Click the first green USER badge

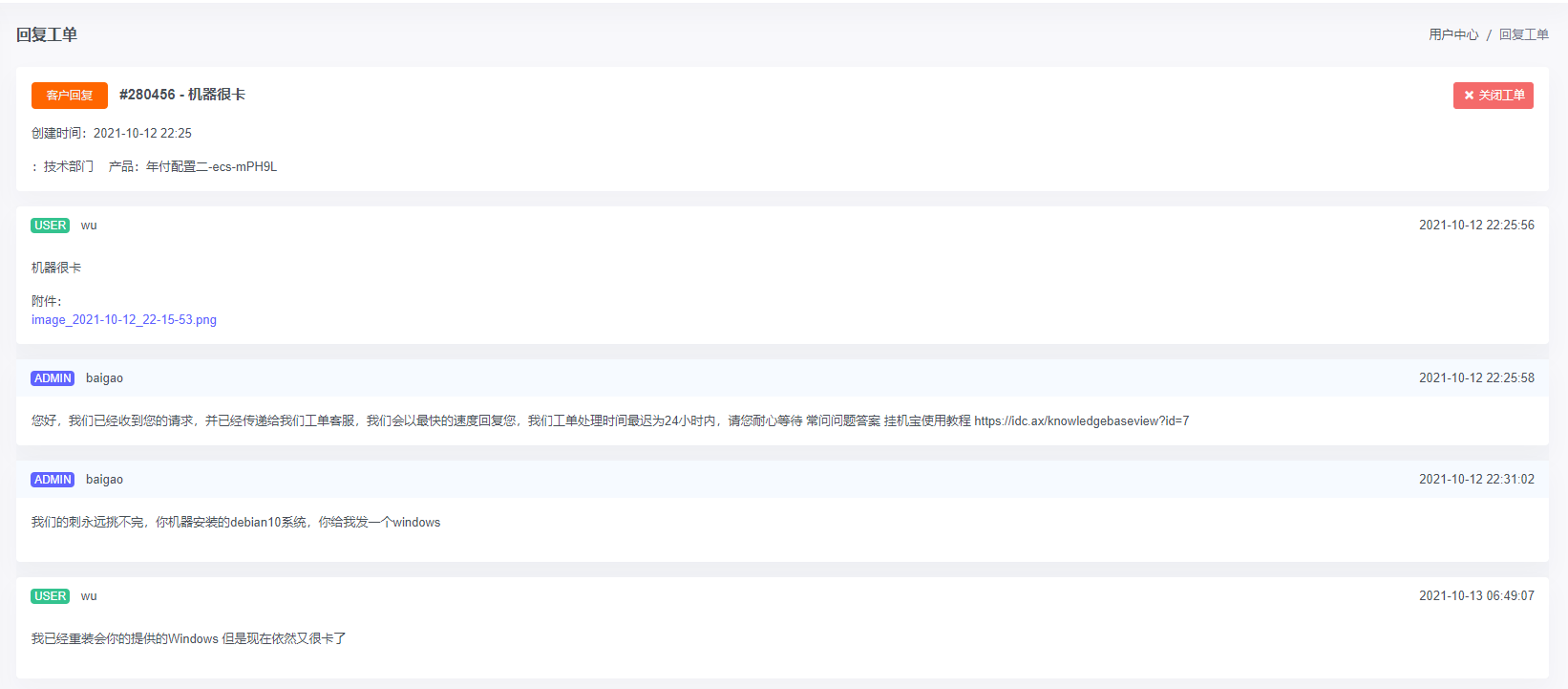tap(50, 226)
